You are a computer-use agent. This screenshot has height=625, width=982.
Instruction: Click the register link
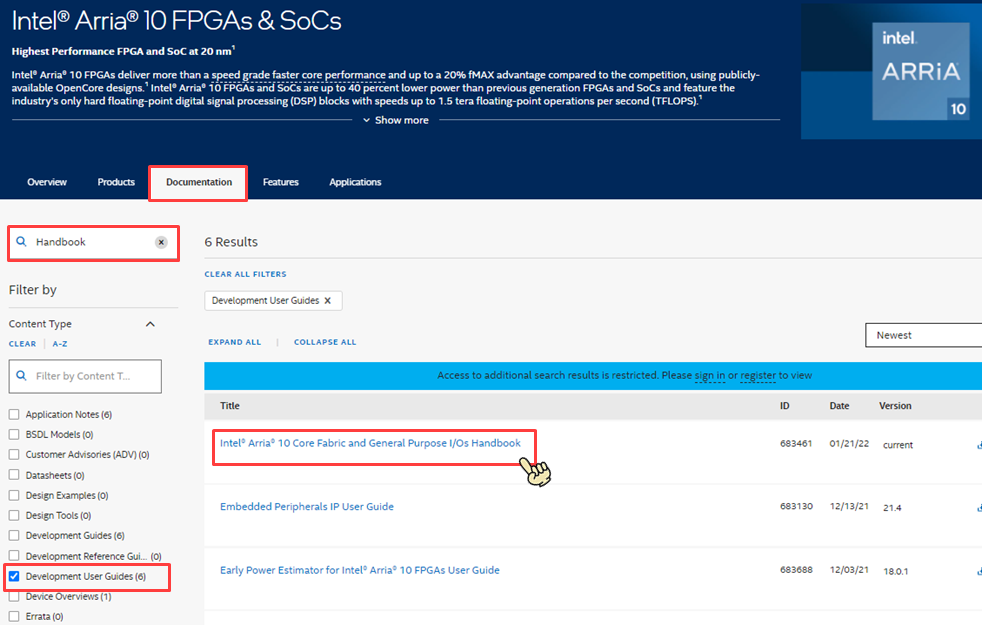tap(758, 375)
